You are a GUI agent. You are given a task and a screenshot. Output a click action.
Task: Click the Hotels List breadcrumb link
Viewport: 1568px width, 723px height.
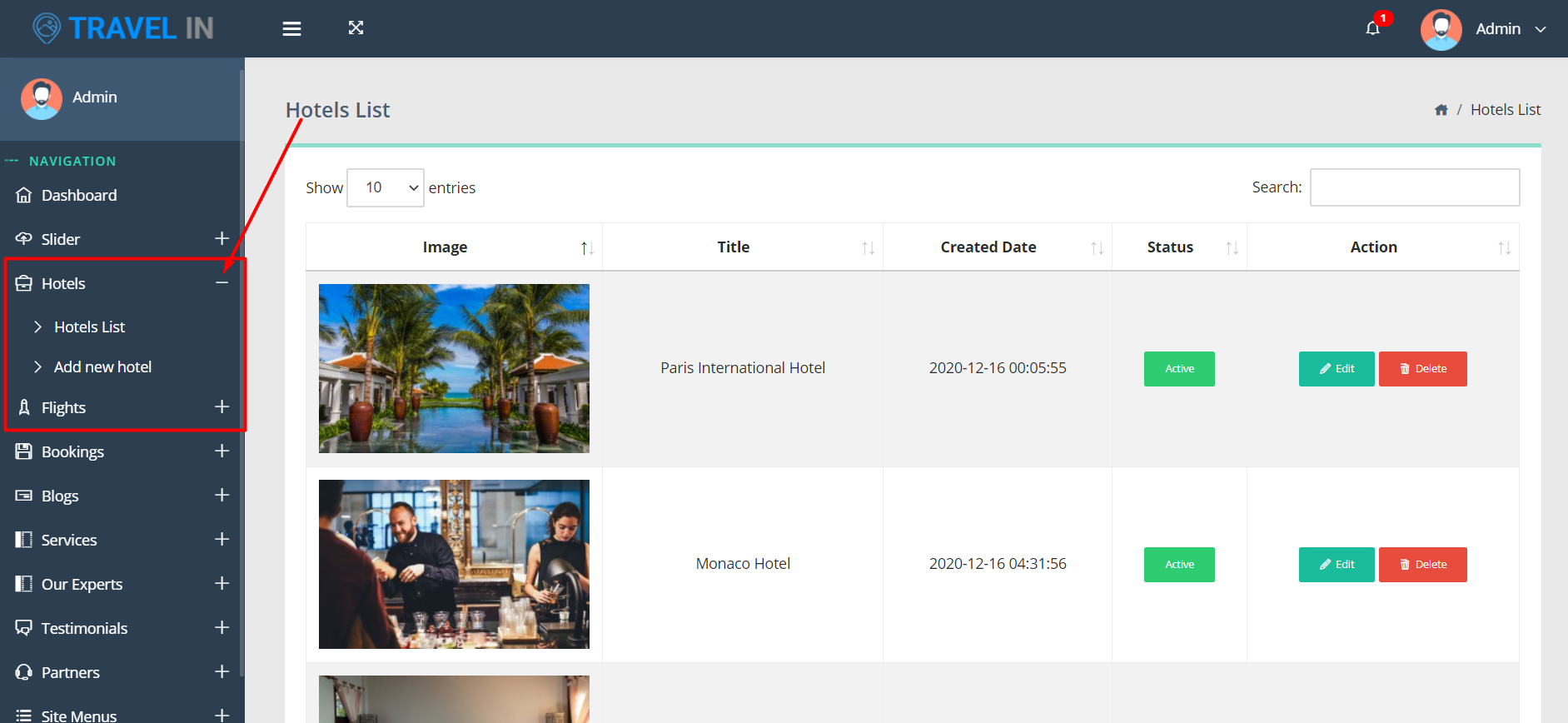pyautogui.click(x=1506, y=110)
